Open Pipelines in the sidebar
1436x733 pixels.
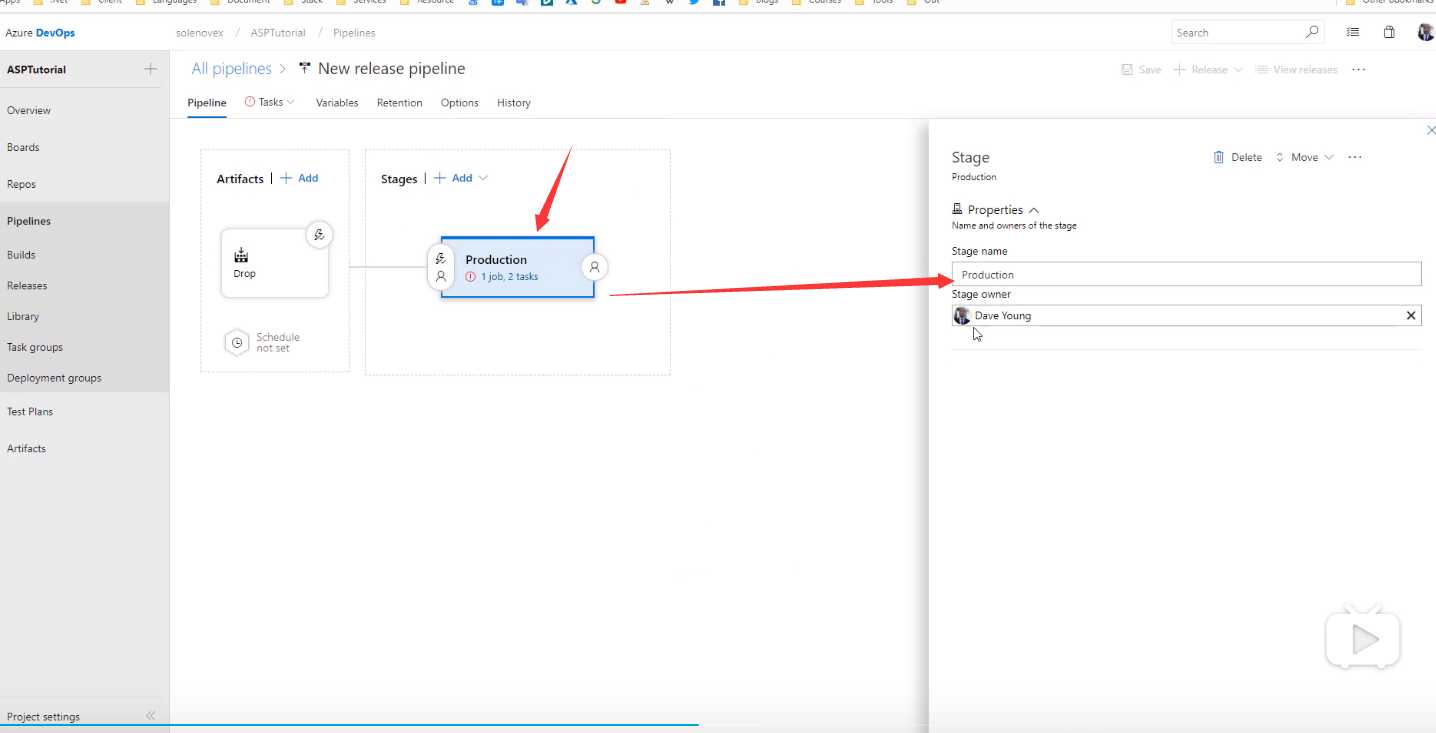[x=29, y=221]
